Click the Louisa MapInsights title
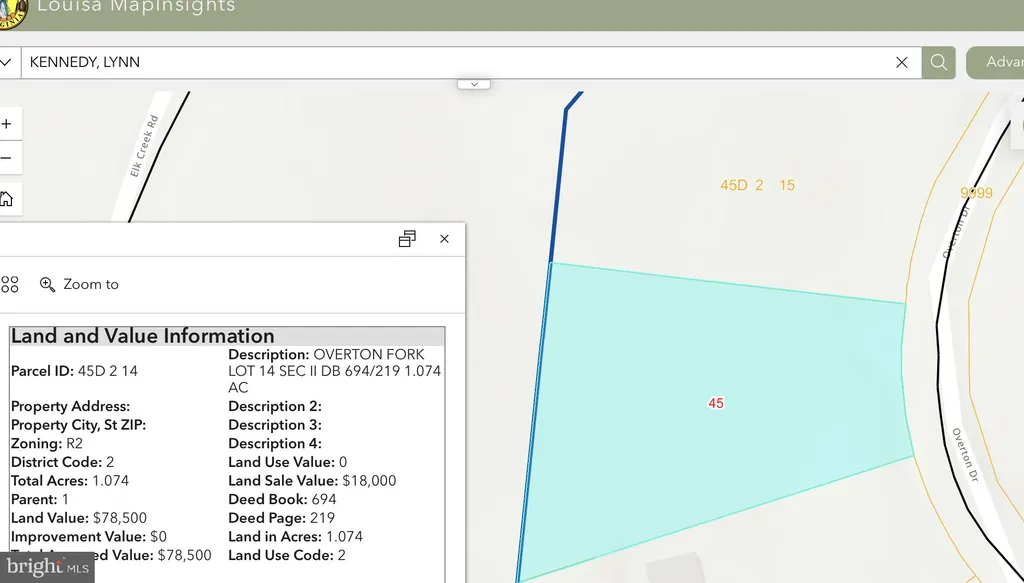Viewport: 1024px width, 583px height. click(x=136, y=7)
